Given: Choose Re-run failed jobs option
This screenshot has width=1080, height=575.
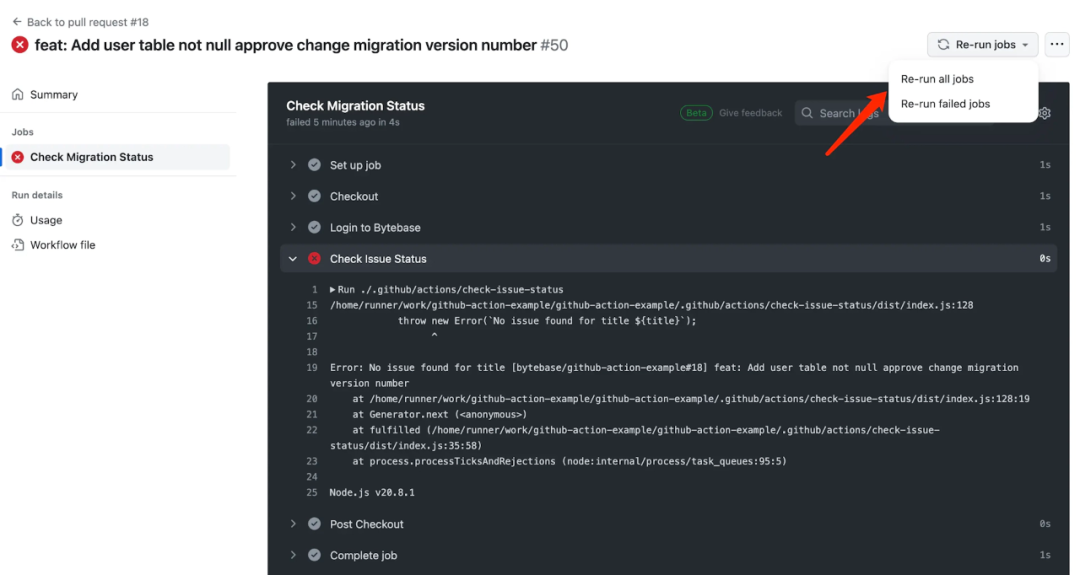Looking at the screenshot, I should tap(945, 104).
